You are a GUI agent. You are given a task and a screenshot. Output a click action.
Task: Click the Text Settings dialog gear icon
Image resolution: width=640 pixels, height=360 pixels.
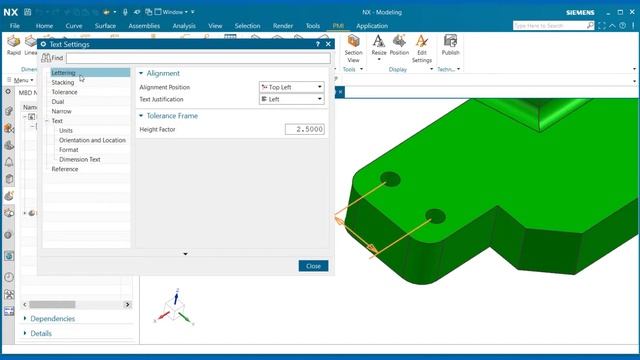pyautogui.click(x=43, y=44)
